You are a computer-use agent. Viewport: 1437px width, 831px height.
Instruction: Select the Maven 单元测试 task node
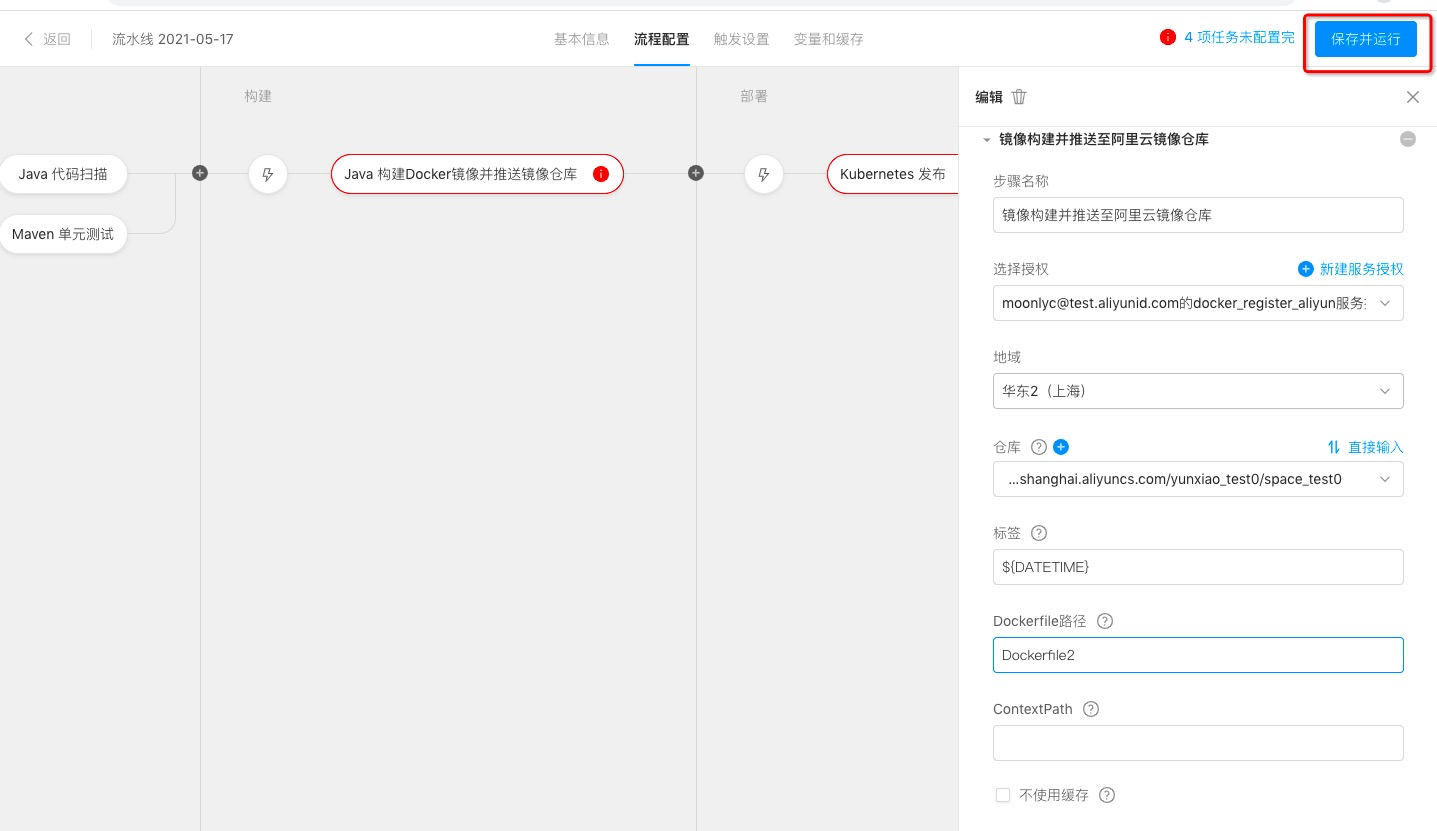tap(63, 234)
